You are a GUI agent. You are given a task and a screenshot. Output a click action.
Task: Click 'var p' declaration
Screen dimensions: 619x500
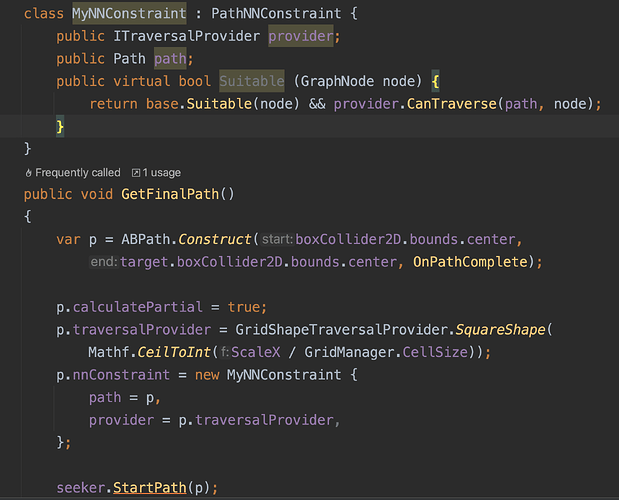click(x=77, y=240)
